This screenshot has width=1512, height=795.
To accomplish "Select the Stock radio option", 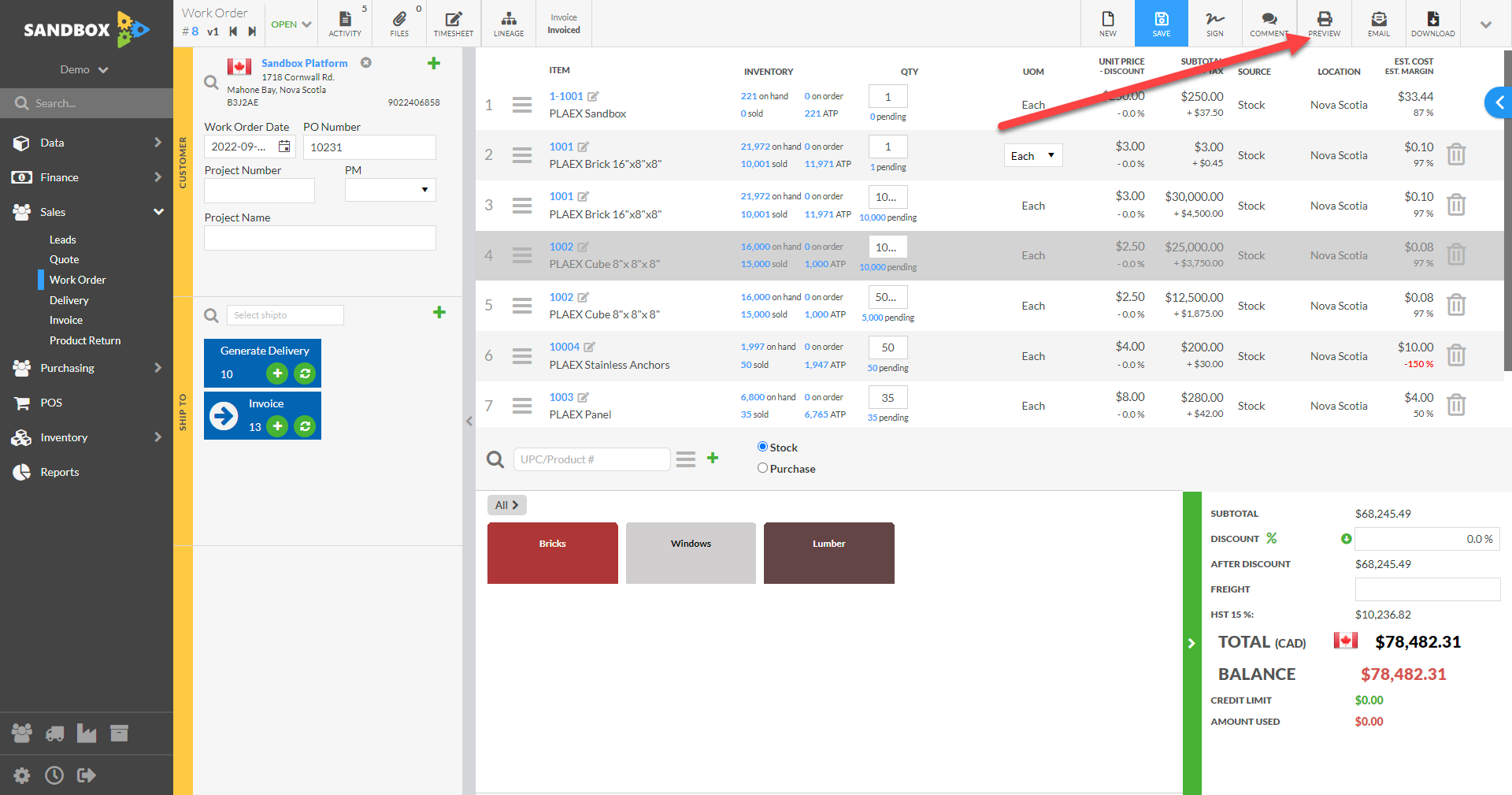I will pos(762,447).
